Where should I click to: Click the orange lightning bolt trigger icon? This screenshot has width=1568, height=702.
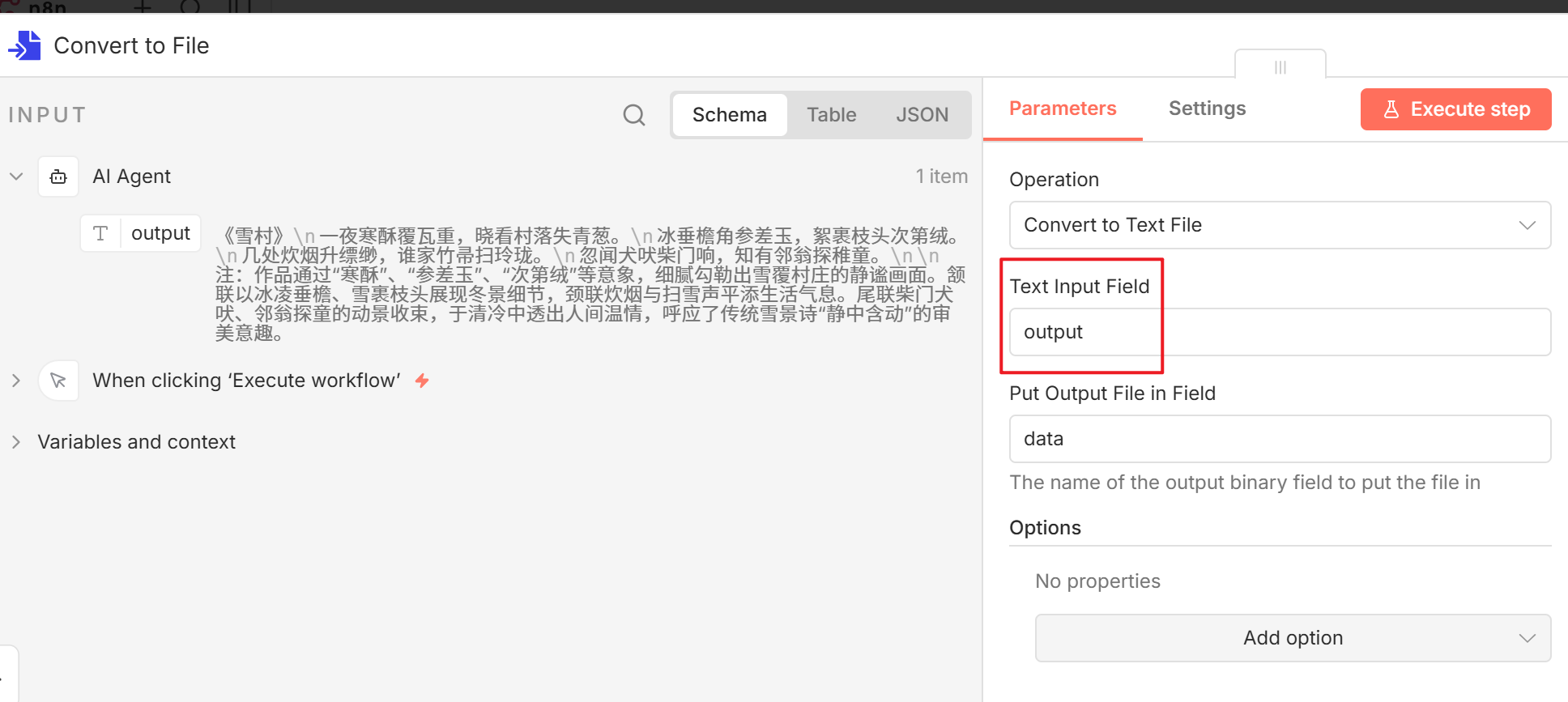click(x=422, y=381)
